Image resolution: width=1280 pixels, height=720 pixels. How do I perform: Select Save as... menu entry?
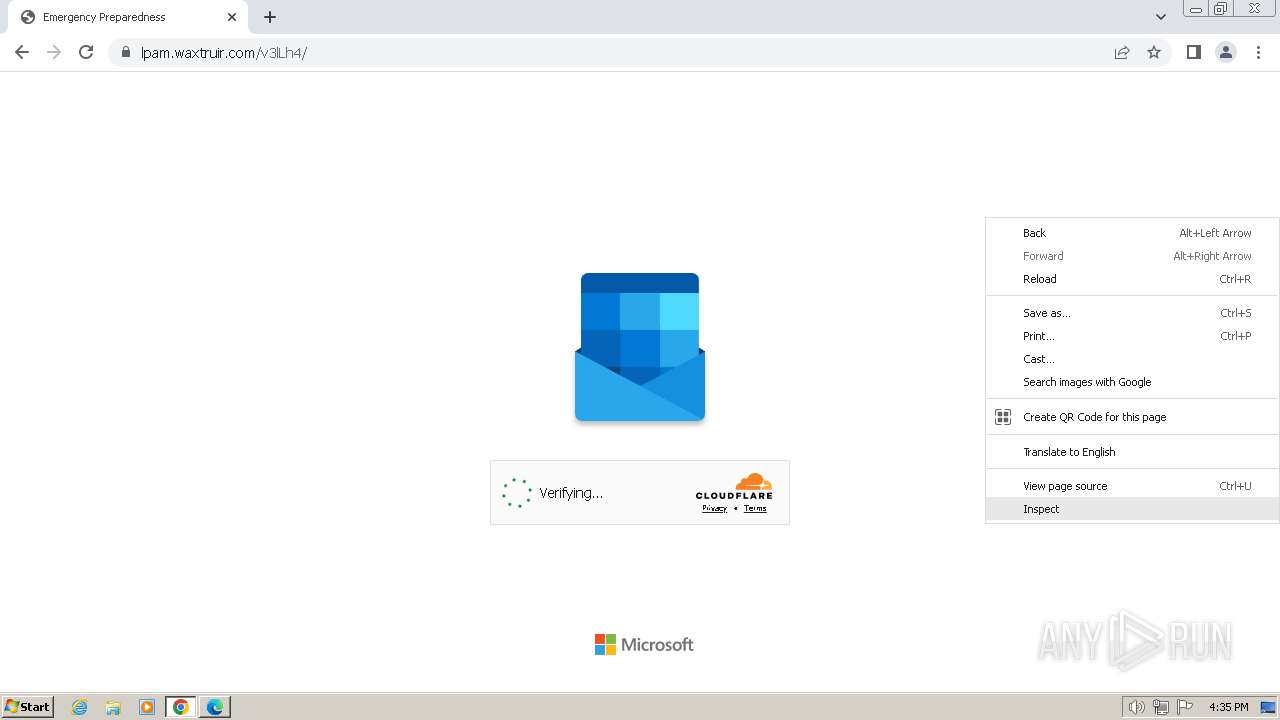click(x=1132, y=313)
